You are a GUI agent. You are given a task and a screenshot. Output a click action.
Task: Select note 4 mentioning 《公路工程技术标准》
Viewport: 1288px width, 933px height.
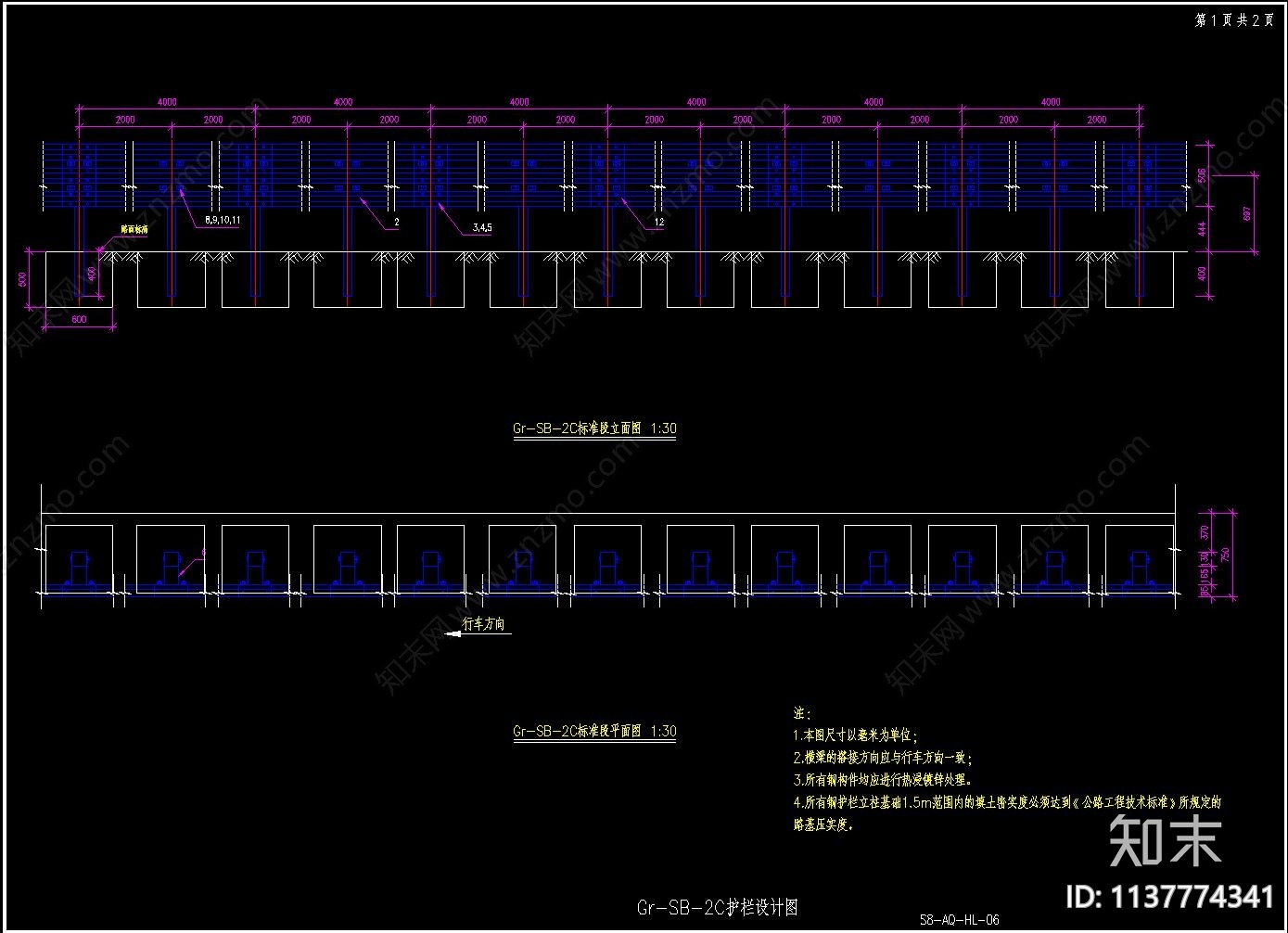(x=1007, y=802)
